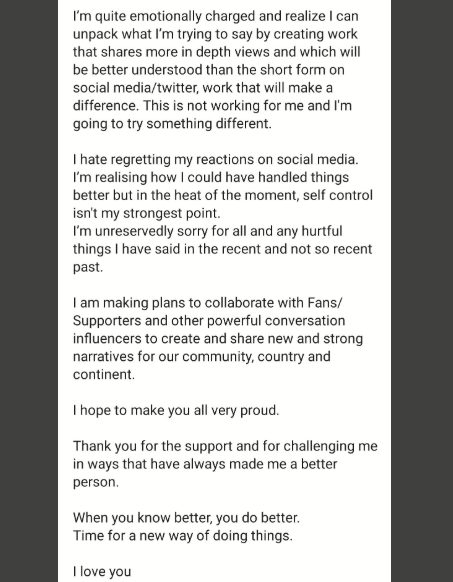This screenshot has width=453, height=582.
Task: Click "I am making plans to collaborate"
Action: (208, 303)
